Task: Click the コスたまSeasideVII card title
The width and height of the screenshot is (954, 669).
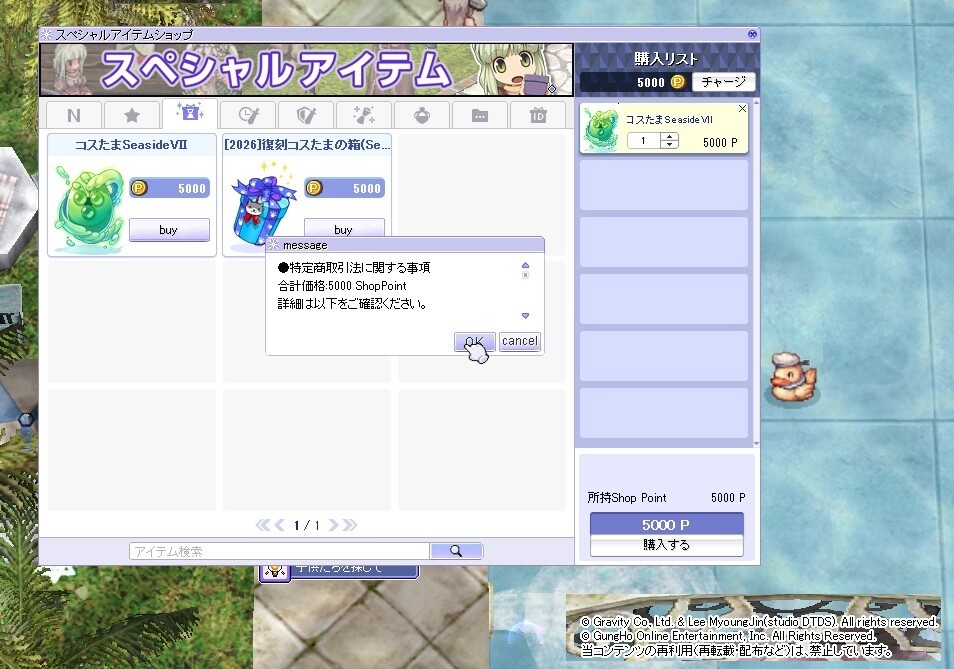Action: click(131, 145)
